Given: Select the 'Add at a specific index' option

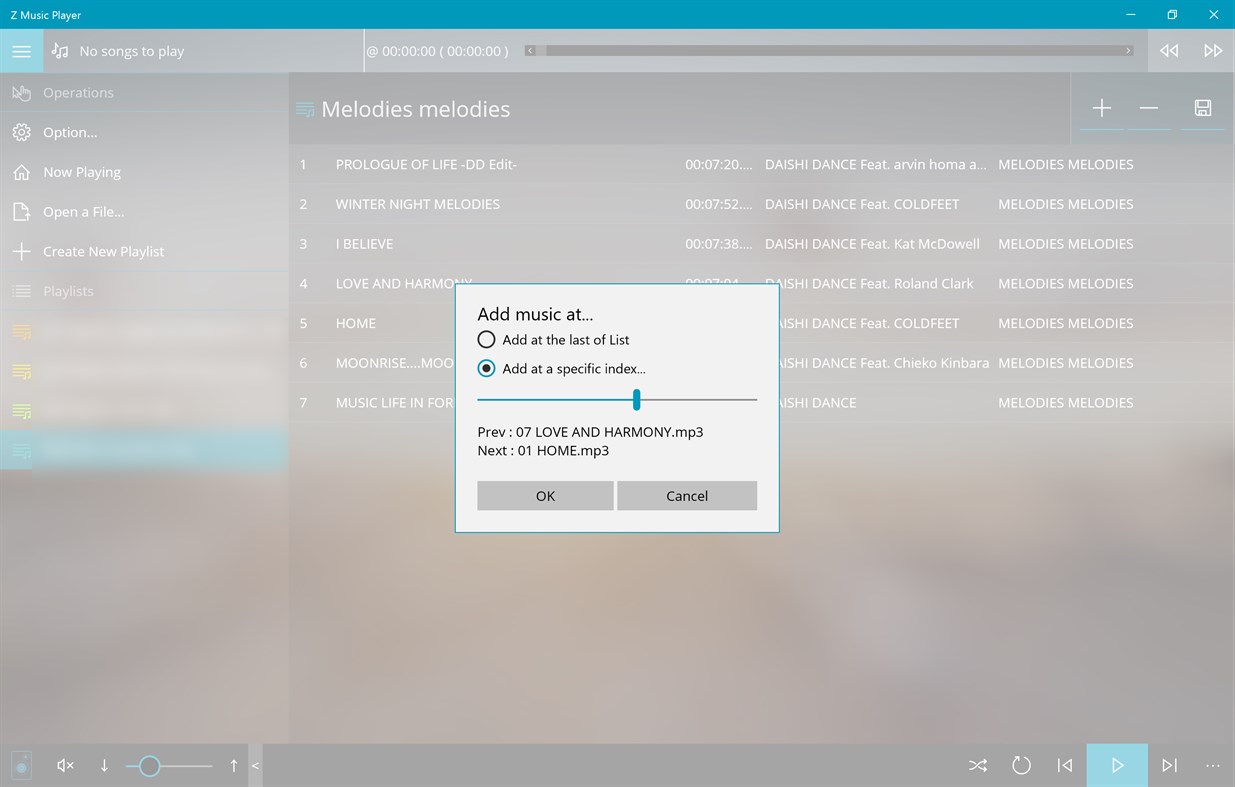Looking at the screenshot, I should coord(486,368).
